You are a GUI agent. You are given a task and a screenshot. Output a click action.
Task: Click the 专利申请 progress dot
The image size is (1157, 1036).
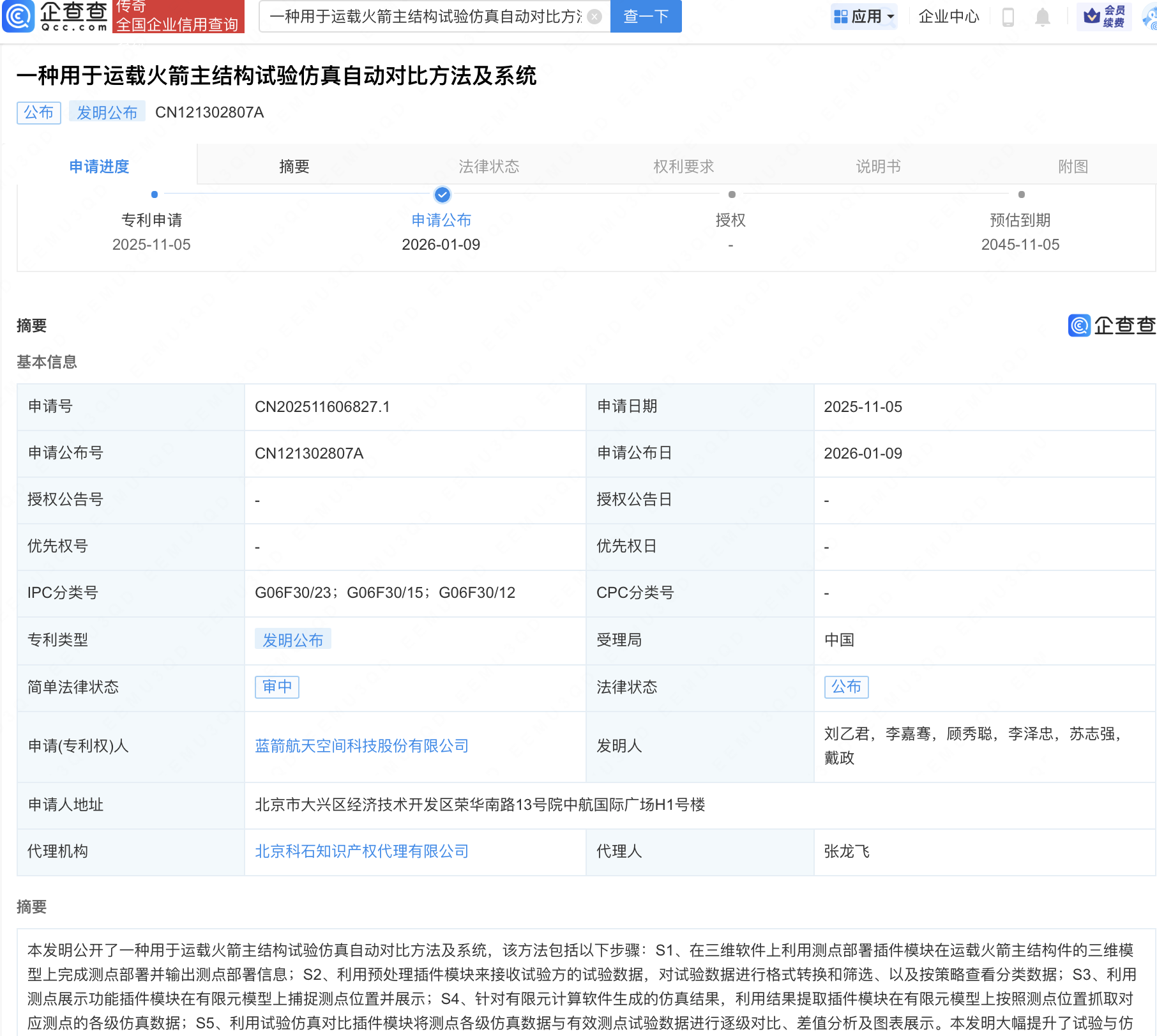pyautogui.click(x=155, y=194)
